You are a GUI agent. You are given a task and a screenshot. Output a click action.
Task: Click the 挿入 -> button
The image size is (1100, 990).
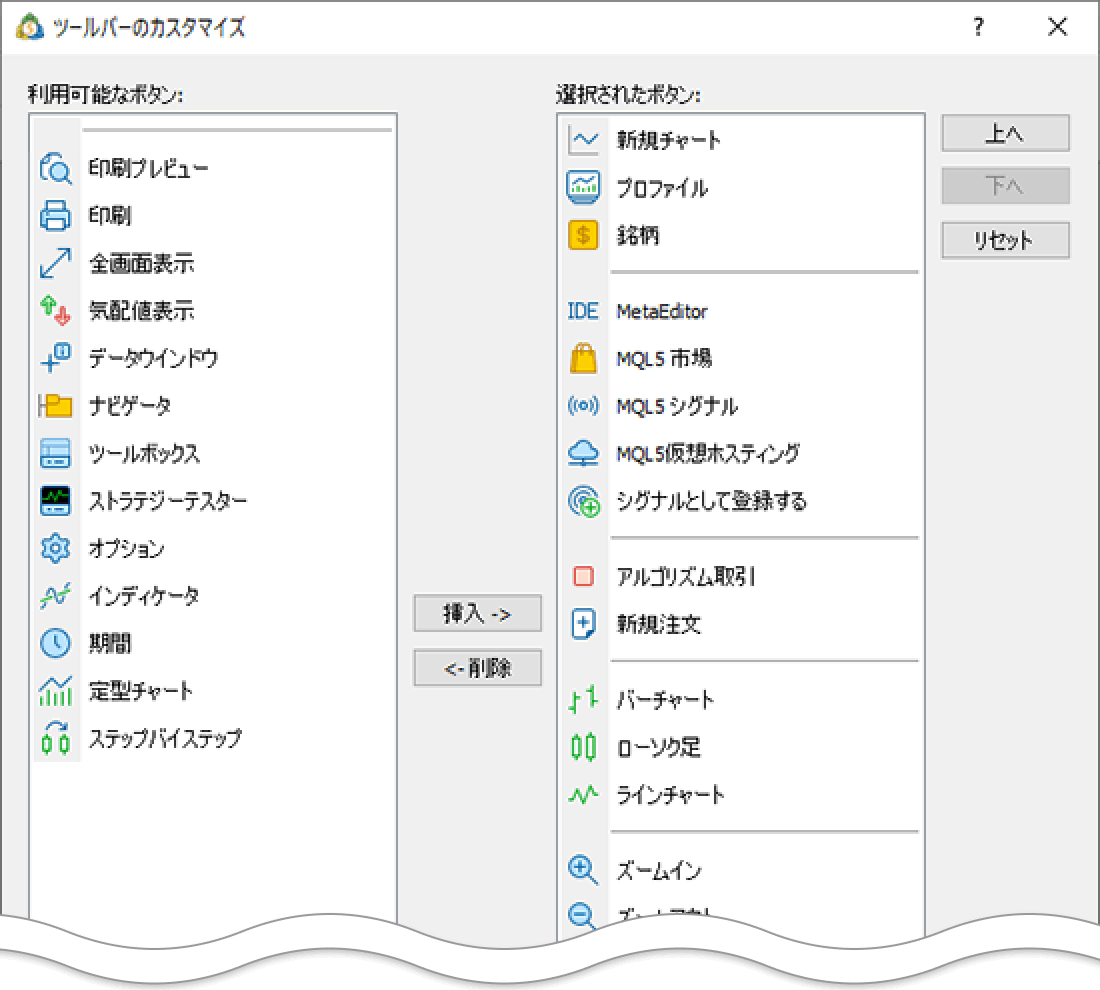478,613
